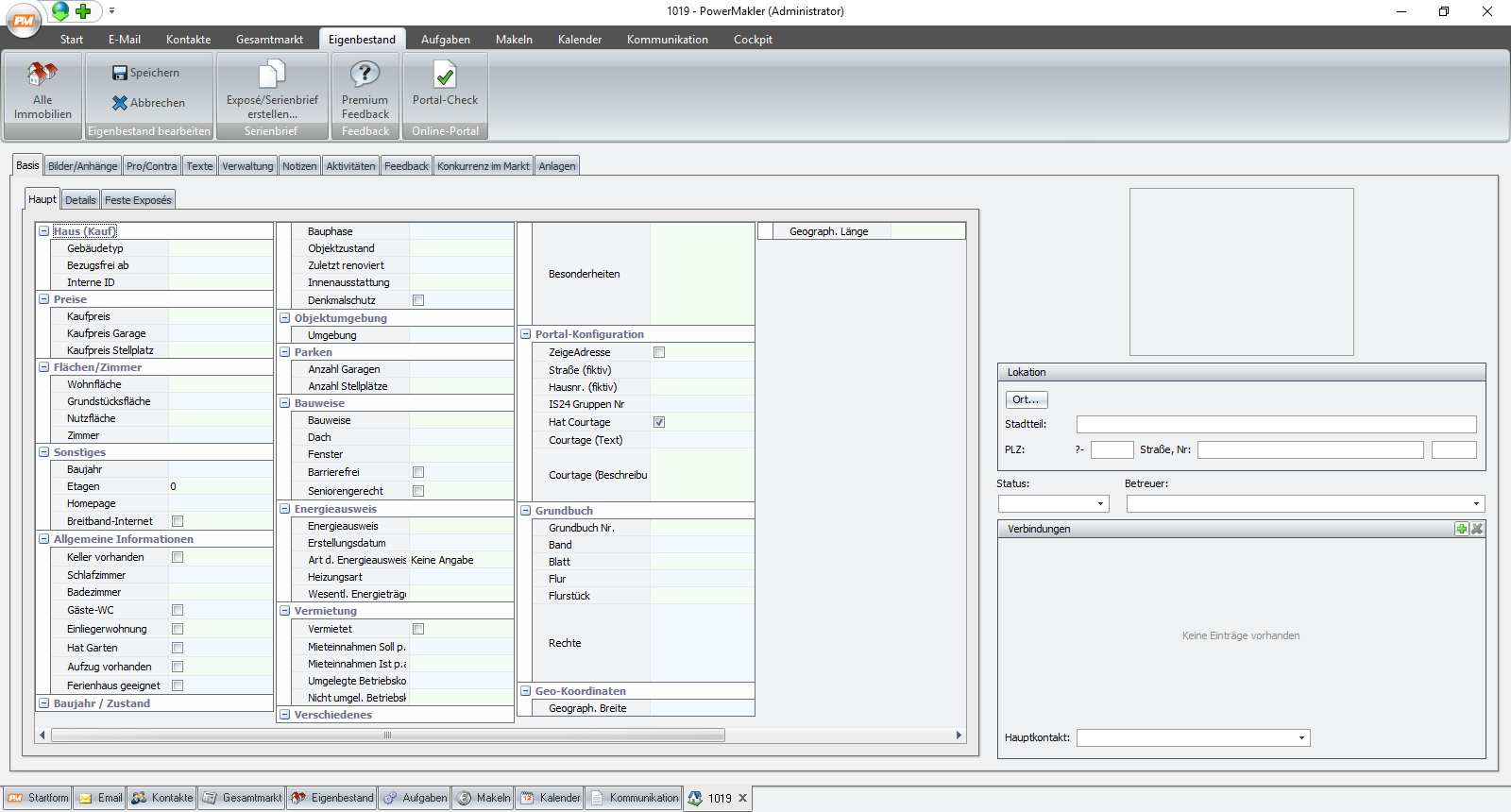Add a connection with green plus in Verbindungen
Image resolution: width=1511 pixels, height=812 pixels.
point(1462,529)
